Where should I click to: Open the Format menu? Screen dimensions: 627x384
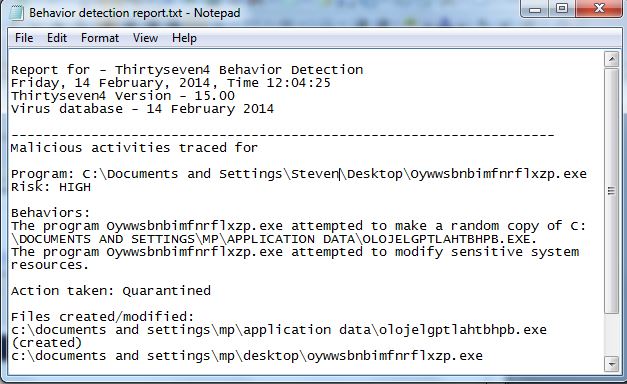pyautogui.click(x=100, y=38)
